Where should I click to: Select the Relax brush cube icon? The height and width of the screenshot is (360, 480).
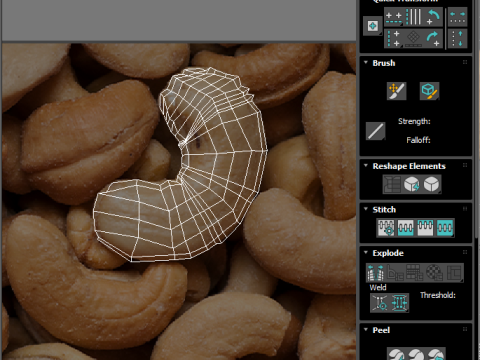pyautogui.click(x=429, y=91)
